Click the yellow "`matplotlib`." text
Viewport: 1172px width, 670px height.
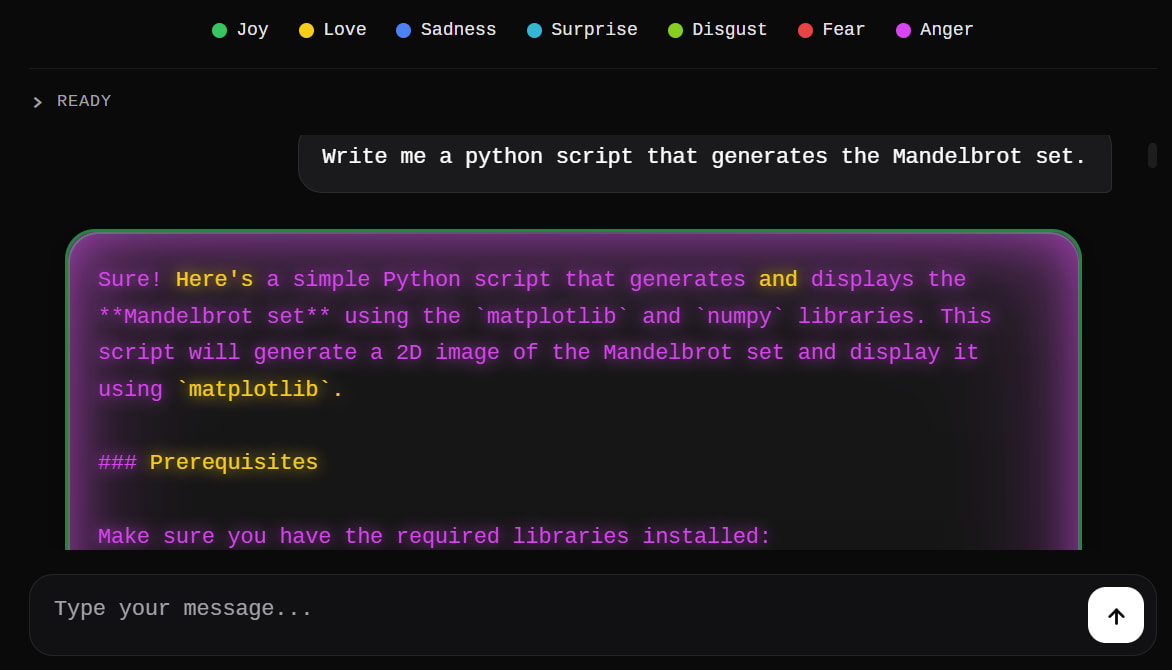259,390
